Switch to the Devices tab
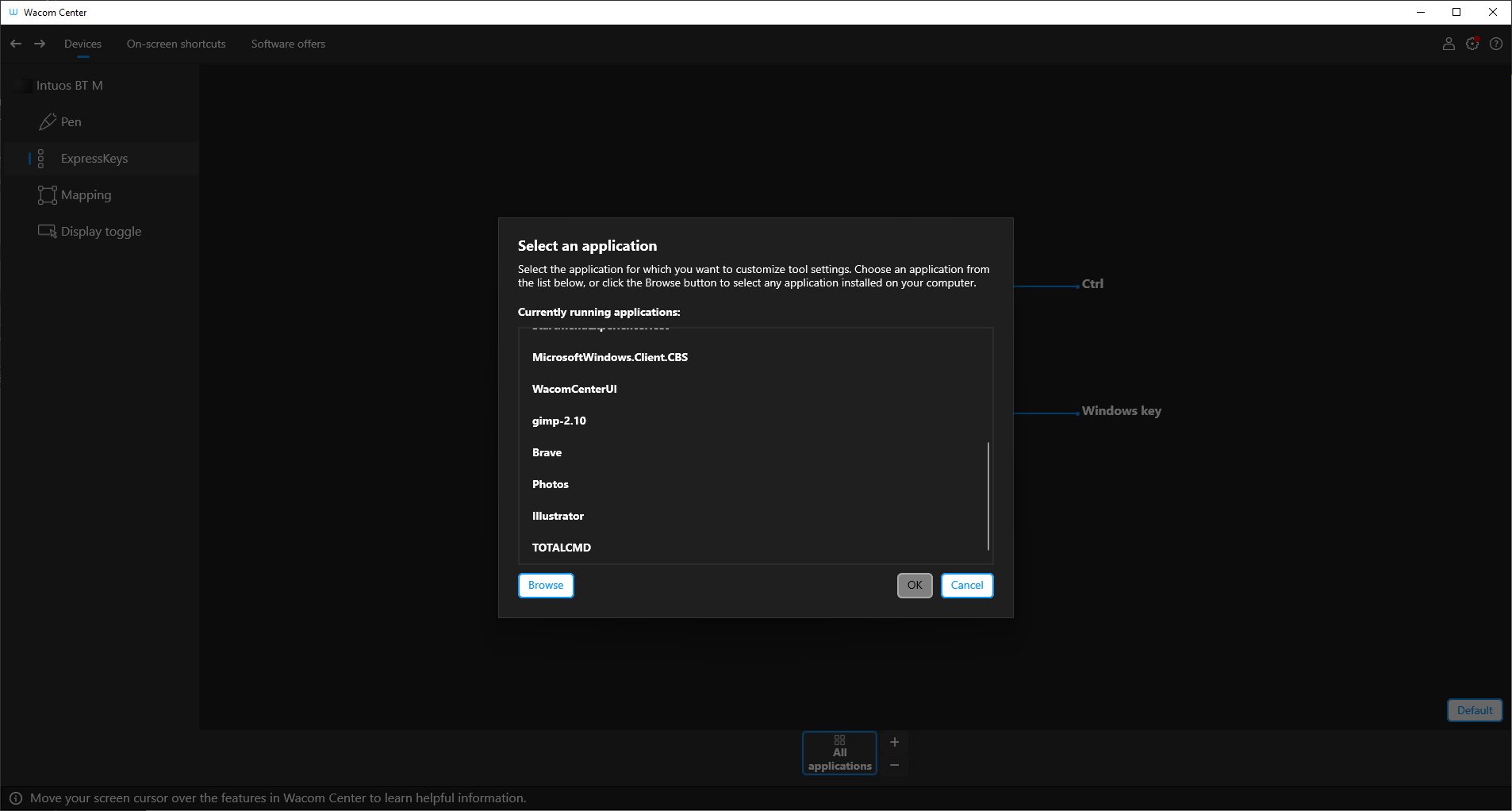The width and height of the screenshot is (1512, 811). 83,44
